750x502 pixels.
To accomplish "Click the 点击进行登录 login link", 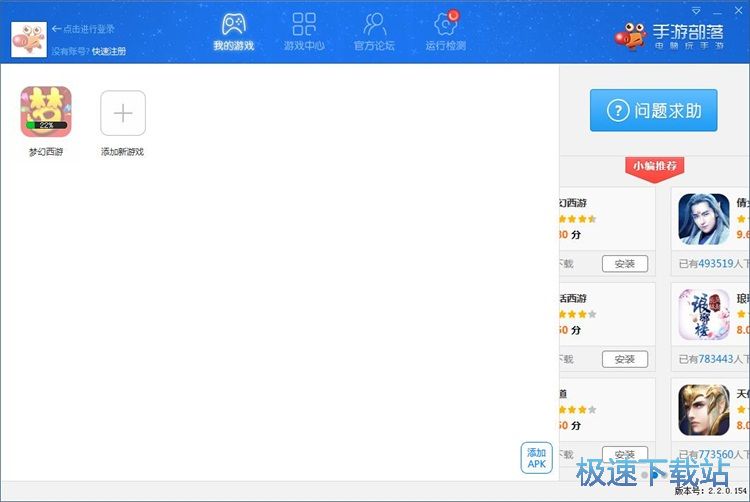I will (88, 29).
